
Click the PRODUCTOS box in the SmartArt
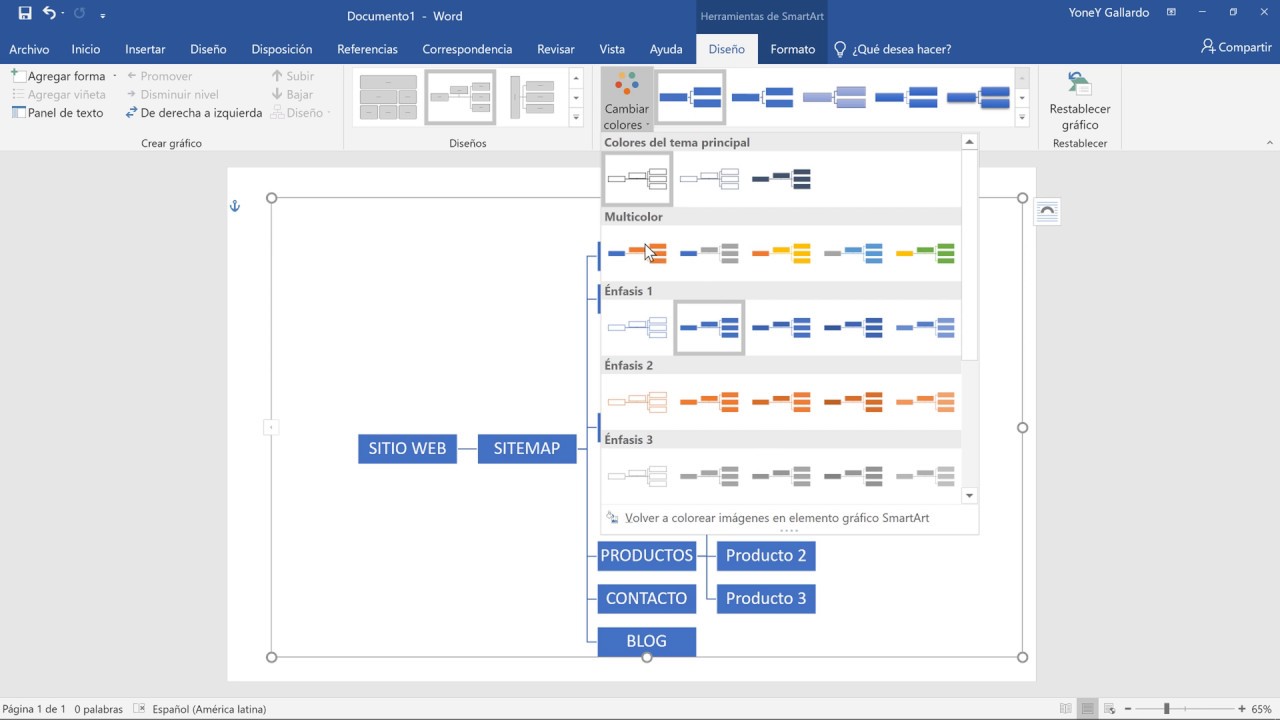coord(646,555)
